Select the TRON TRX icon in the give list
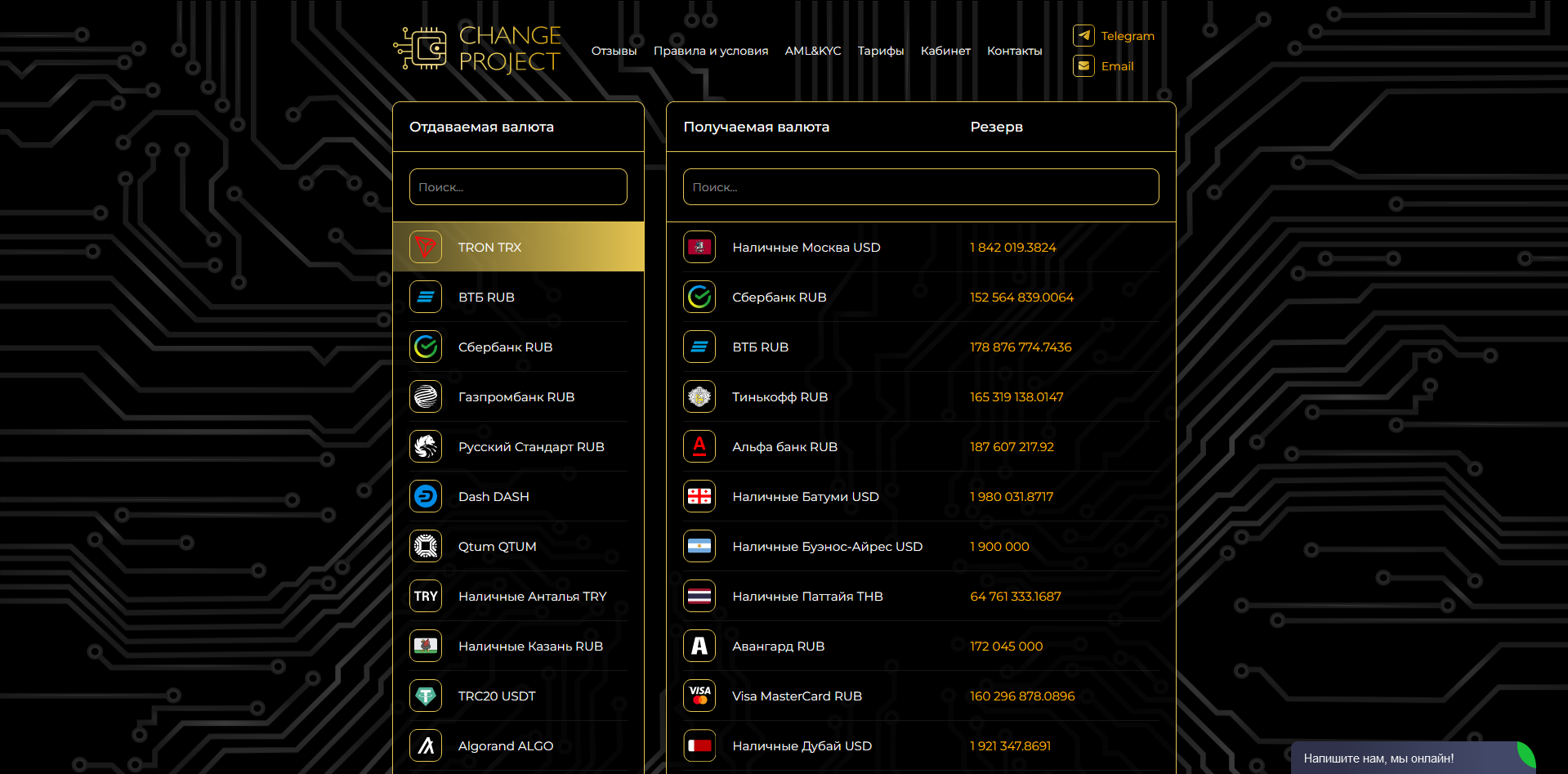Image resolution: width=1568 pixels, height=774 pixels. [x=426, y=247]
